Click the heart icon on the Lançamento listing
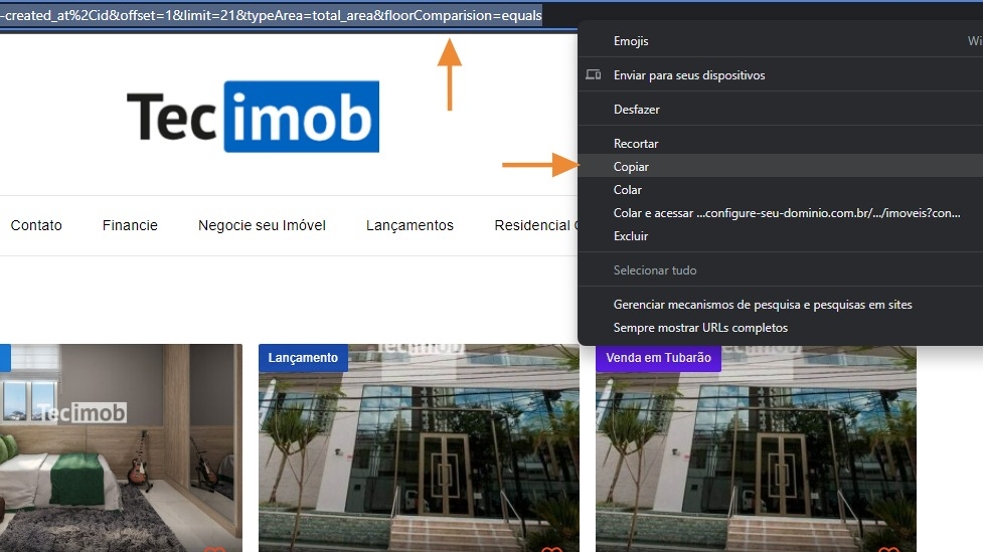This screenshot has height=552, width=983. click(552, 549)
